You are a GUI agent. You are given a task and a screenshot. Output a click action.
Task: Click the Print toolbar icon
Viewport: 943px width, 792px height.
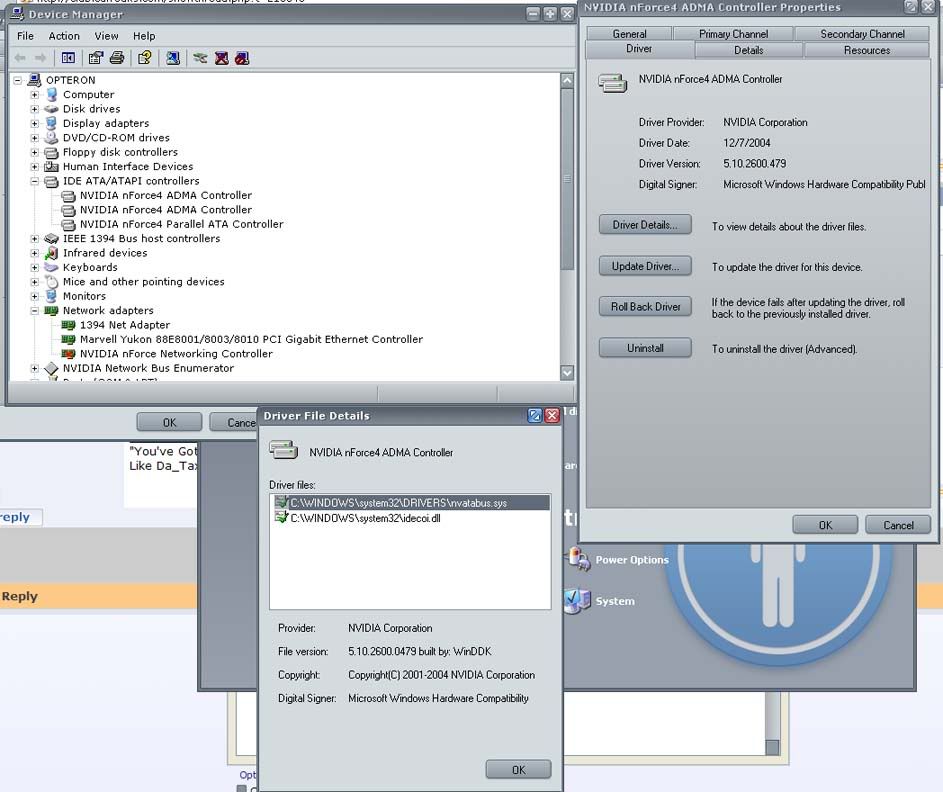coord(117,58)
